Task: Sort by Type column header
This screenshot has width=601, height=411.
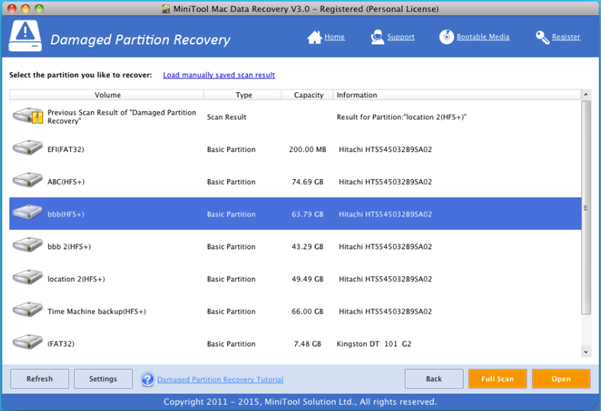Action: coord(243,95)
